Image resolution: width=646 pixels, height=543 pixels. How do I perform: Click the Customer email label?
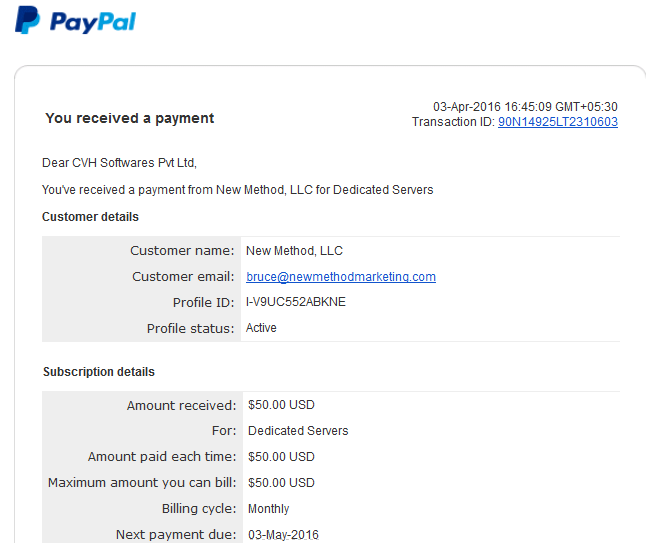coord(183,276)
